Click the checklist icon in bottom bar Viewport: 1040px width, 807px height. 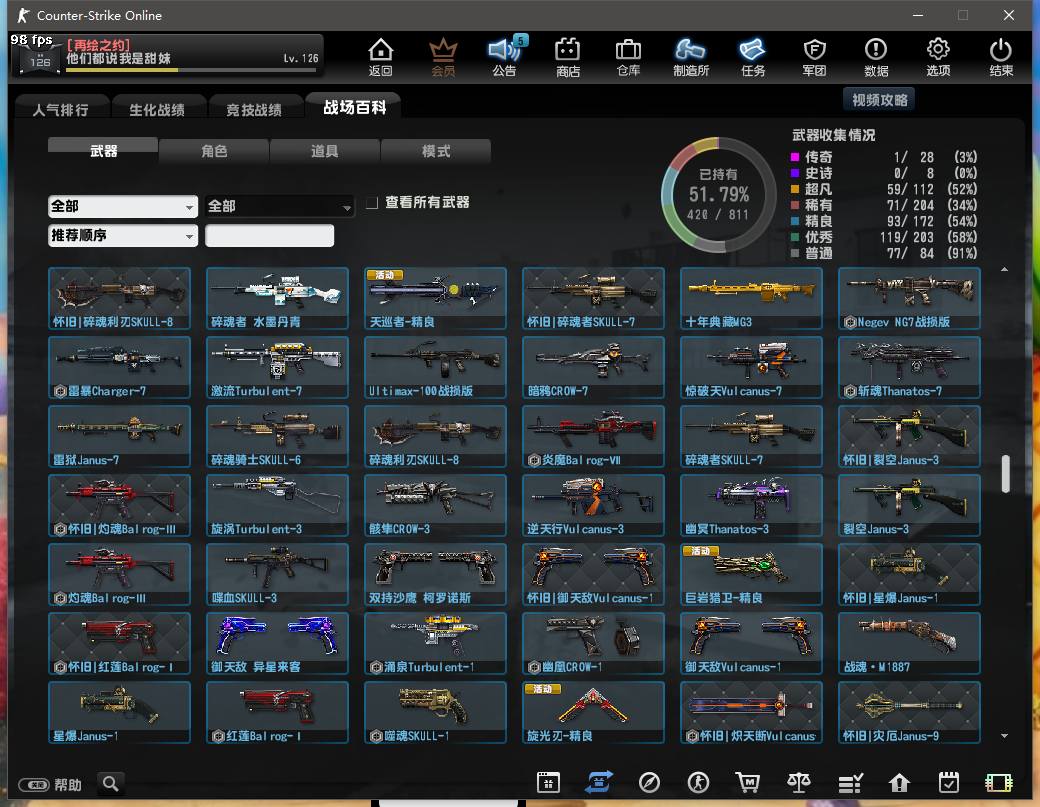[850, 784]
